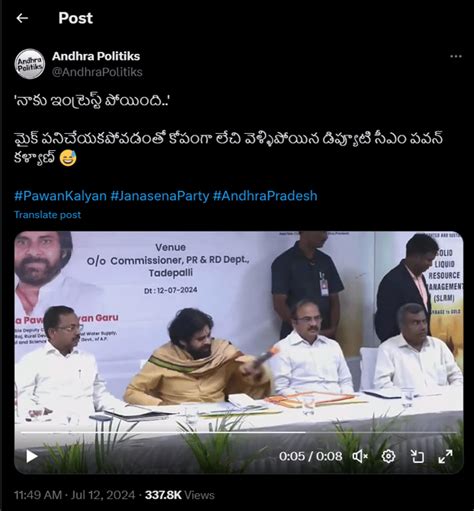Open the @AndhraPolitiks handle link
This screenshot has width=474, height=511.
97,72
